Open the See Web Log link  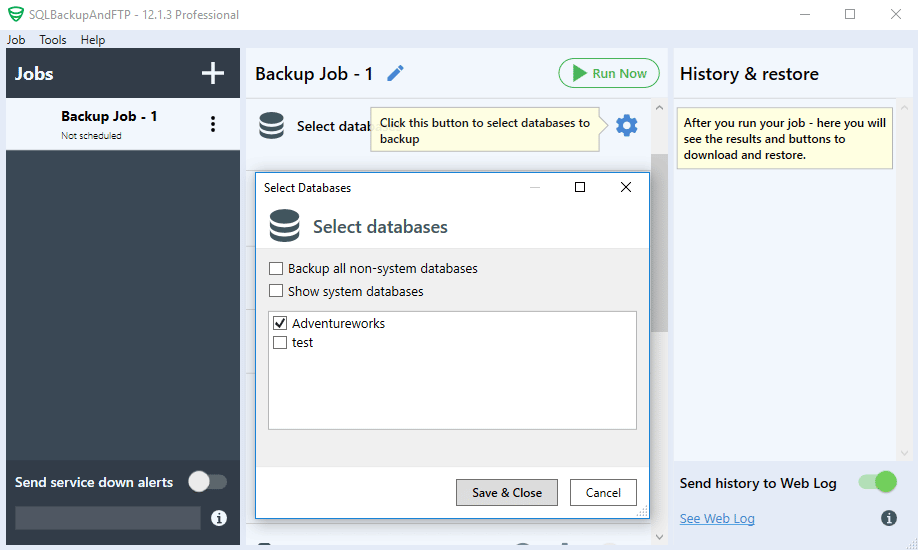717,518
